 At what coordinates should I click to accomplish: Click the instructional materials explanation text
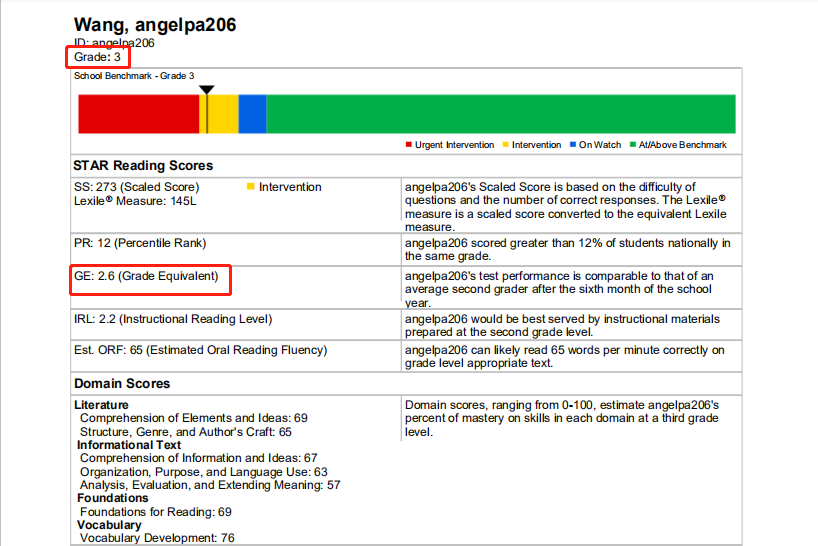[562, 325]
